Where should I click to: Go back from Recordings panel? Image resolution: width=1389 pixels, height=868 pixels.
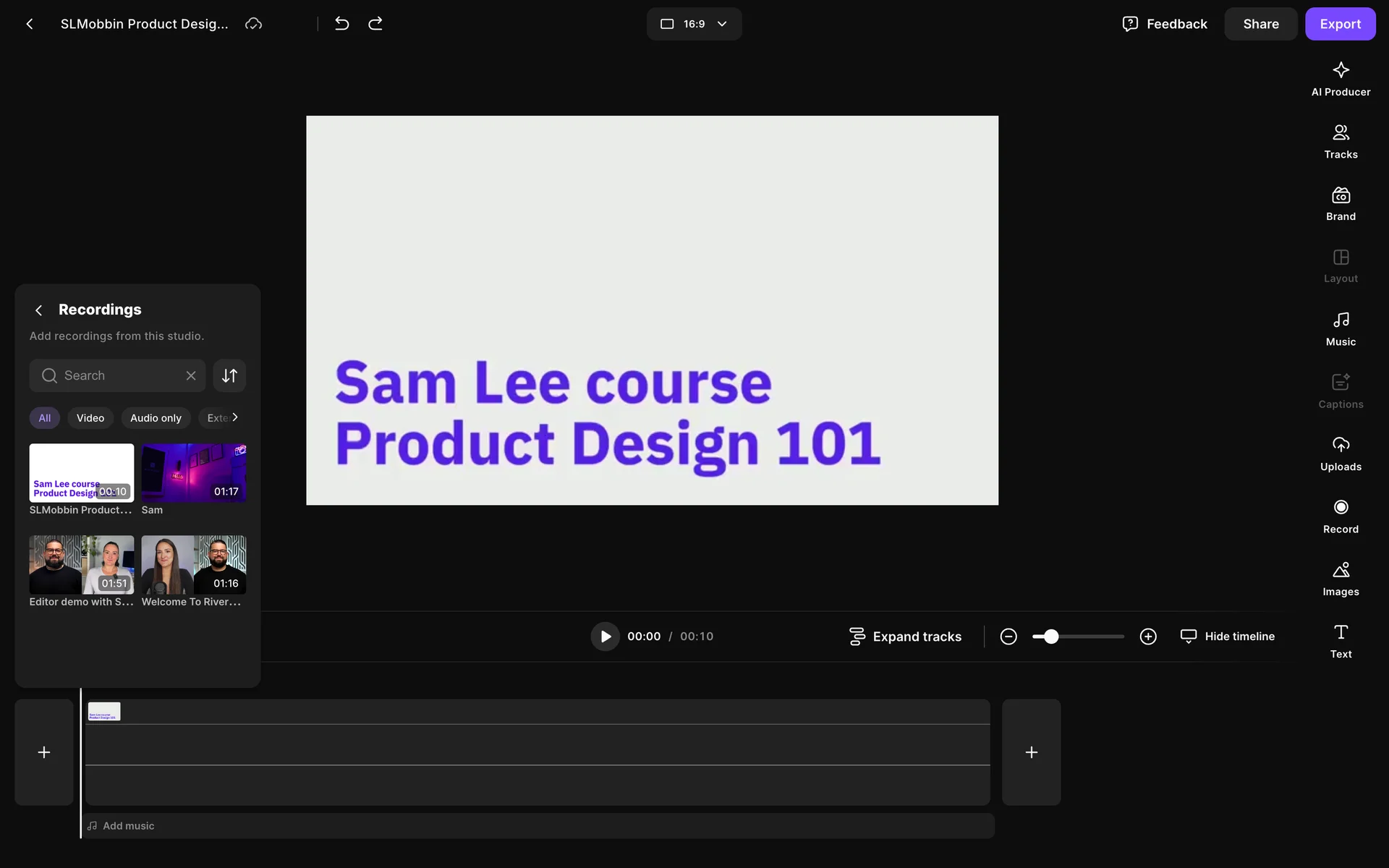pyautogui.click(x=39, y=310)
